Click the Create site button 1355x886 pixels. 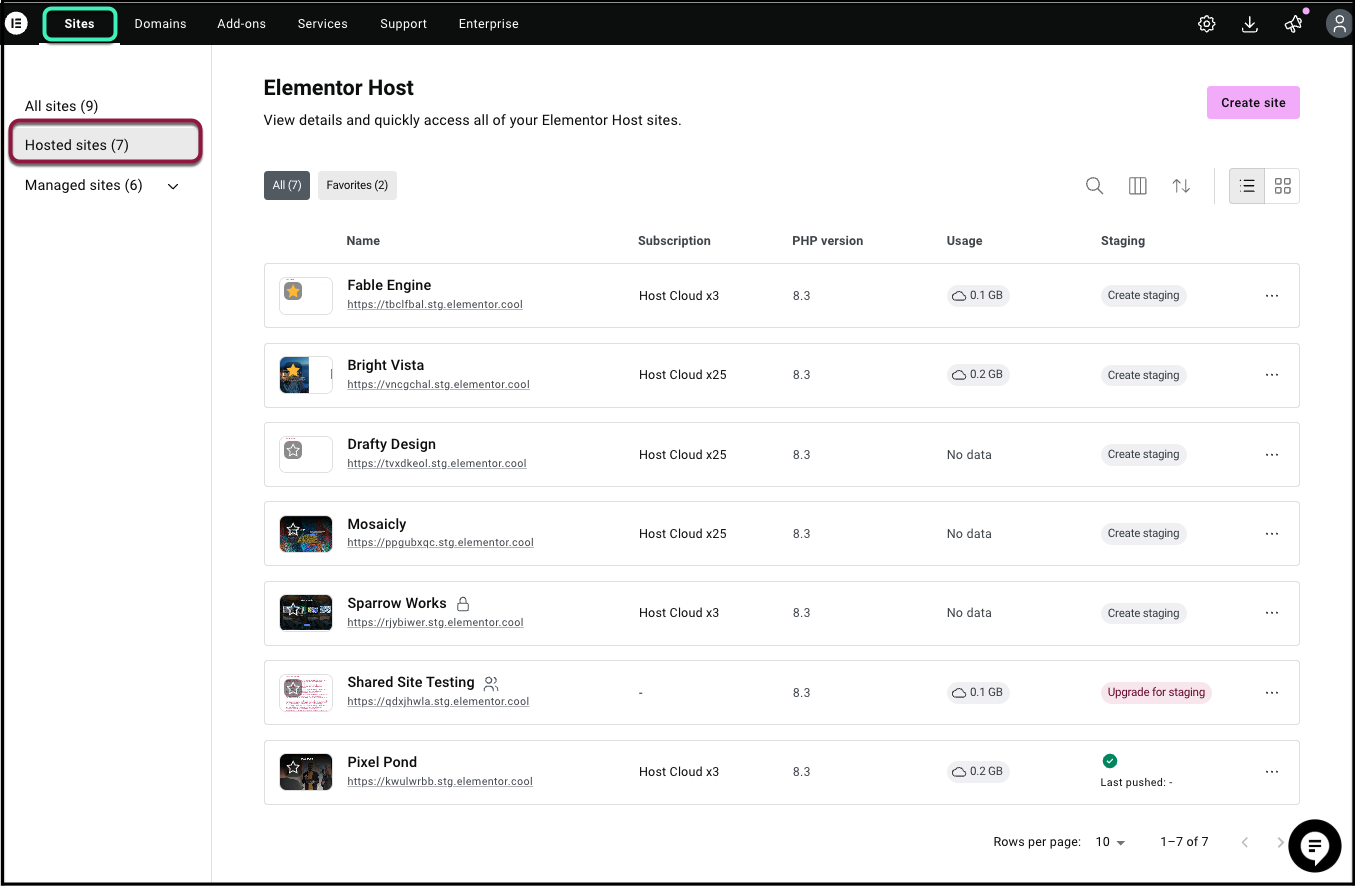[x=1252, y=103]
